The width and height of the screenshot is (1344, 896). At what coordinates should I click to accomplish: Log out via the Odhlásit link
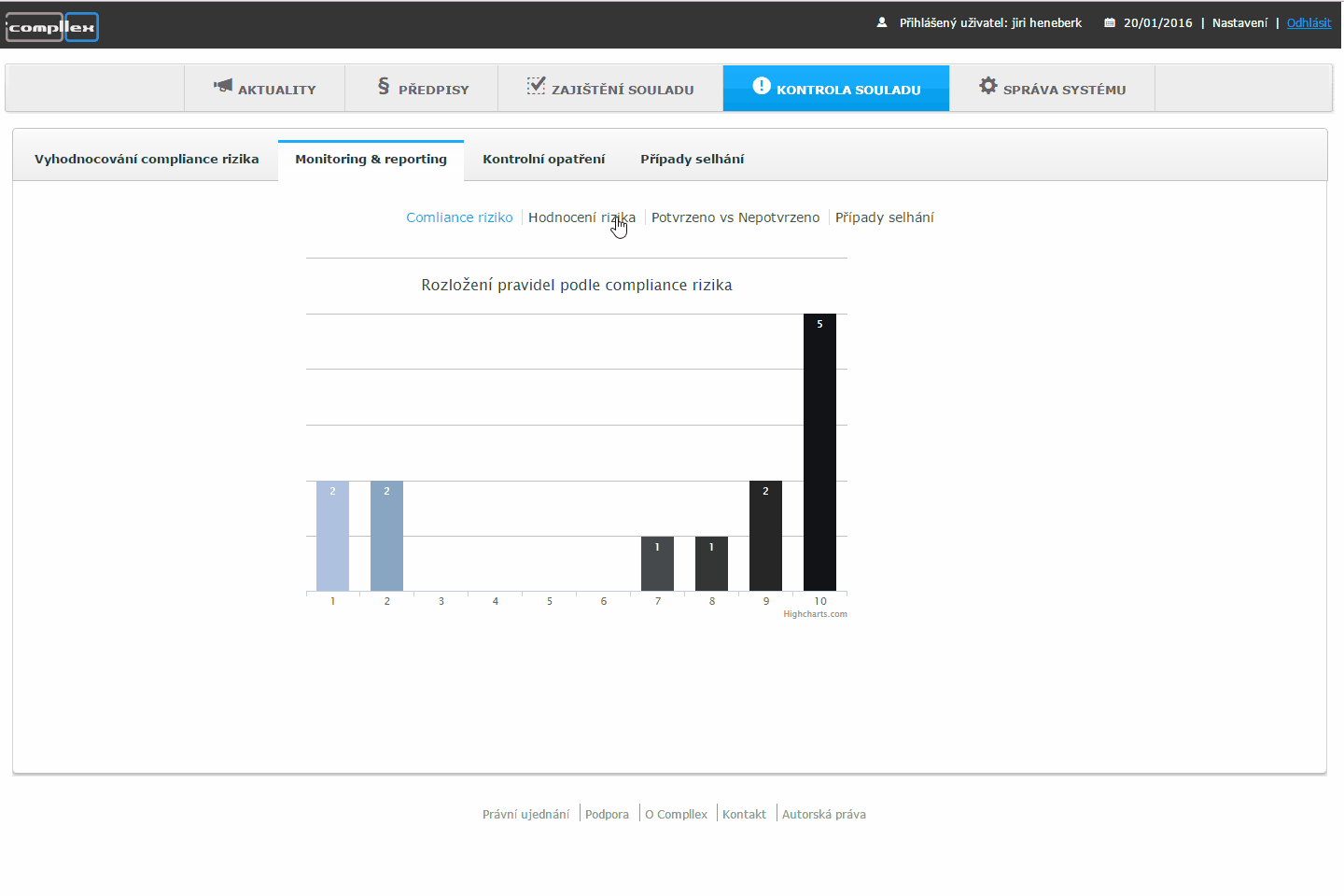click(1309, 23)
